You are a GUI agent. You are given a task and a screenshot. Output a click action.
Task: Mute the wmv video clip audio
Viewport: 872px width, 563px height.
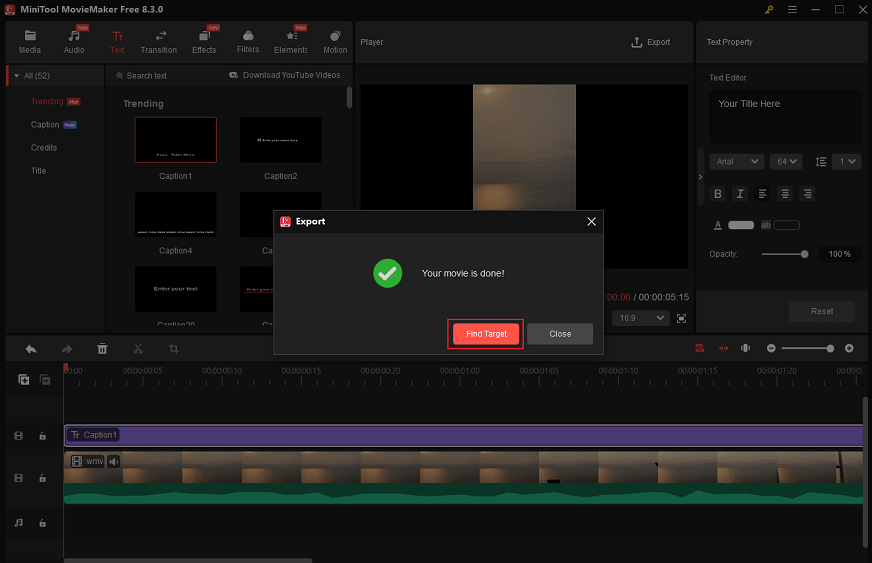114,461
